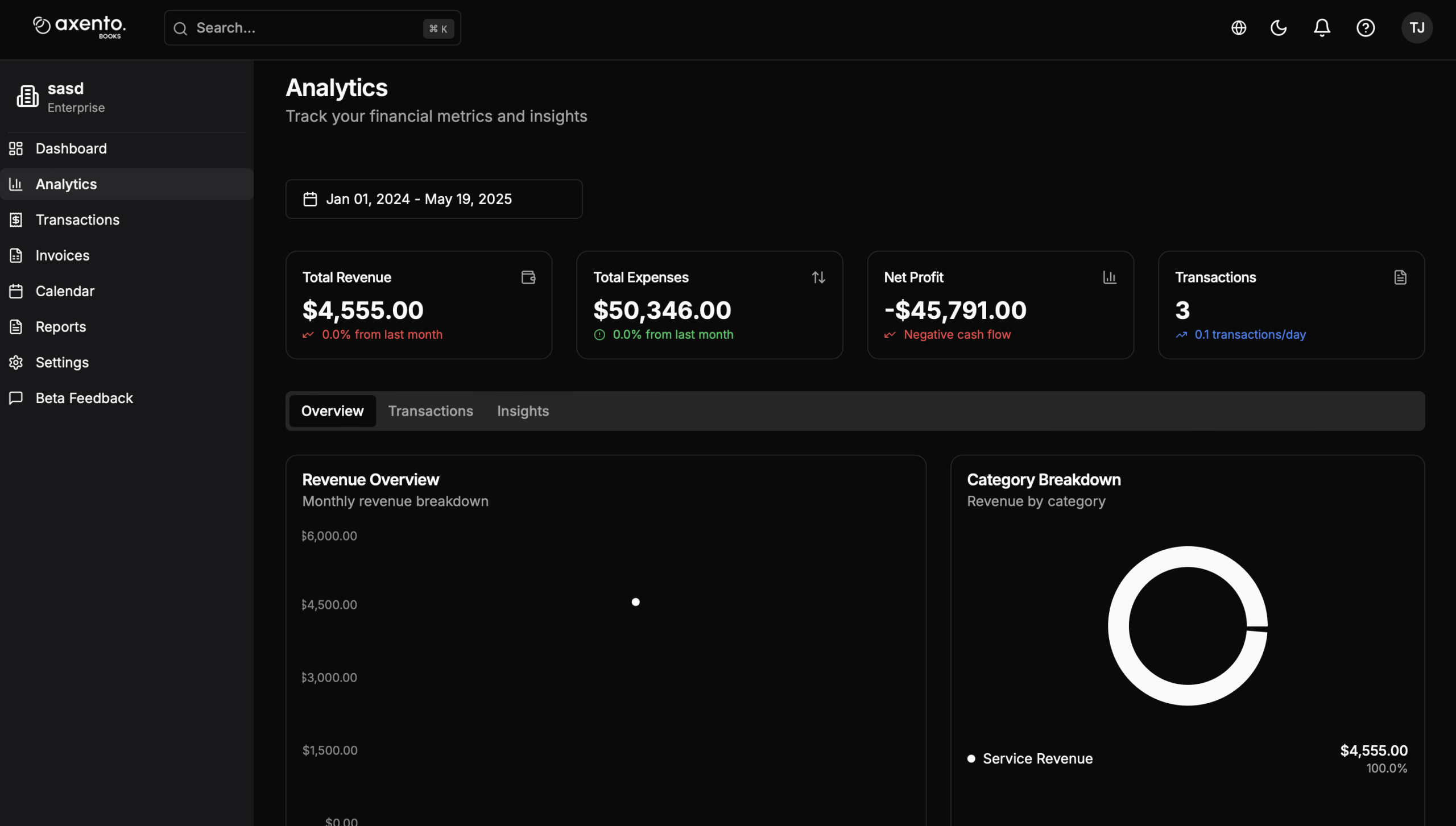Click the Service Revenue legend dot

[x=971, y=759]
